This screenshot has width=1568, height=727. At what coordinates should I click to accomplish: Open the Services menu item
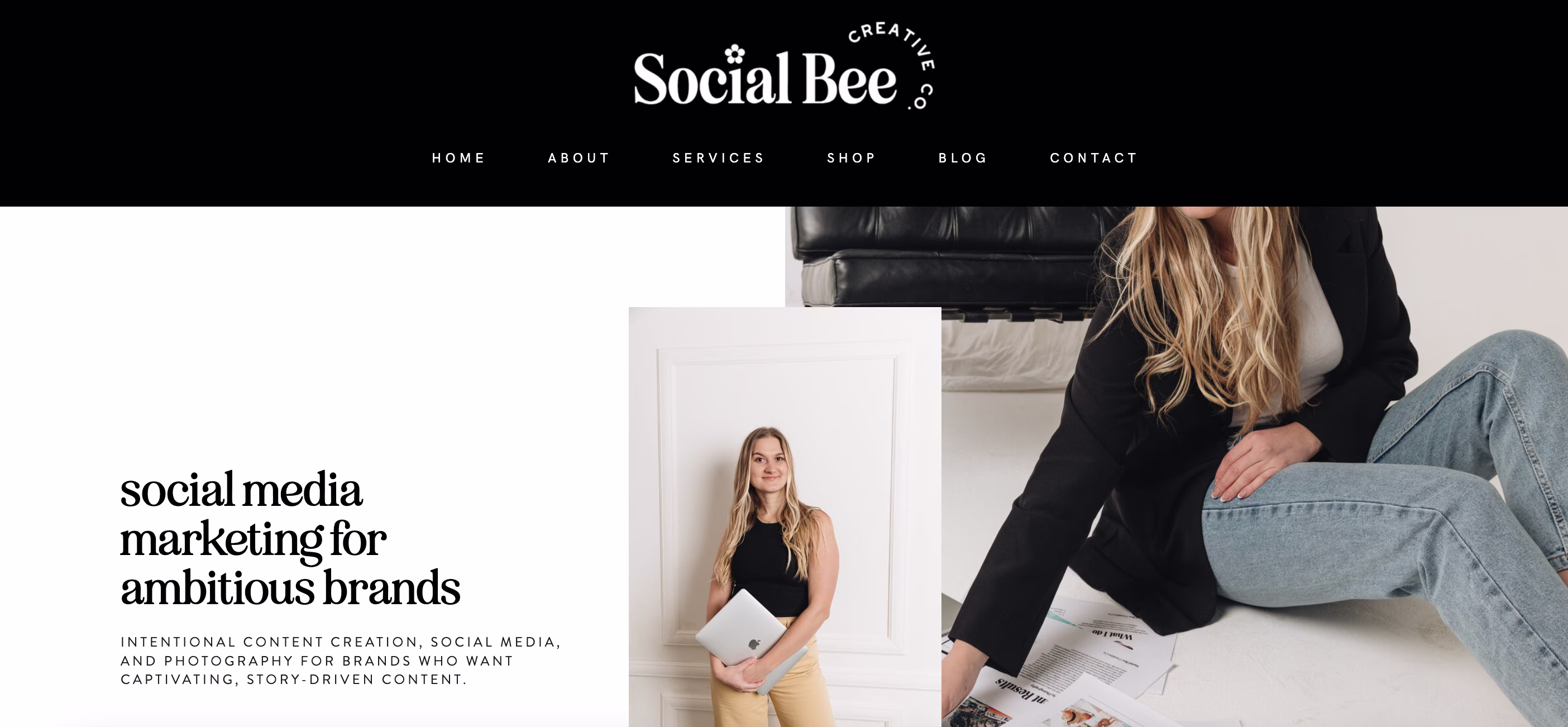(x=718, y=159)
